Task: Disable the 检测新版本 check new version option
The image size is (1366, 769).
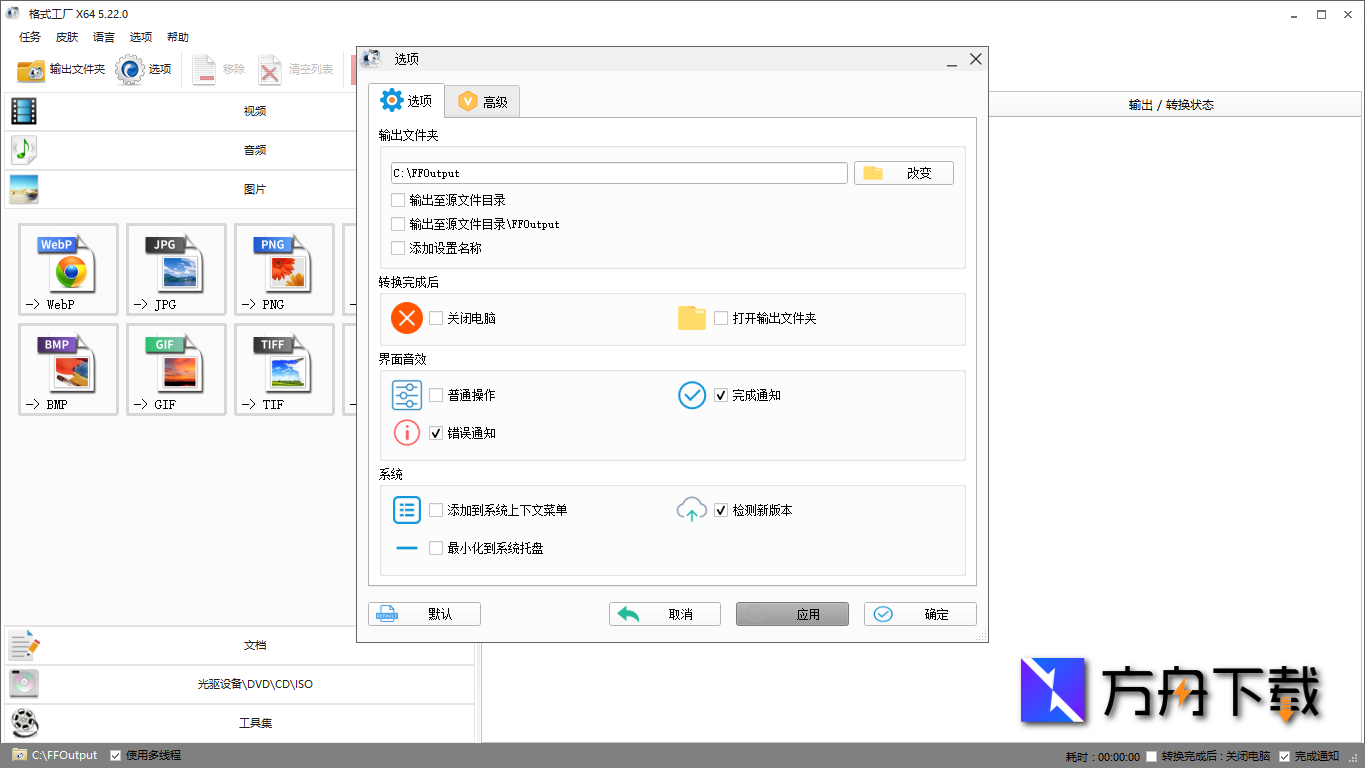Action: pos(721,509)
